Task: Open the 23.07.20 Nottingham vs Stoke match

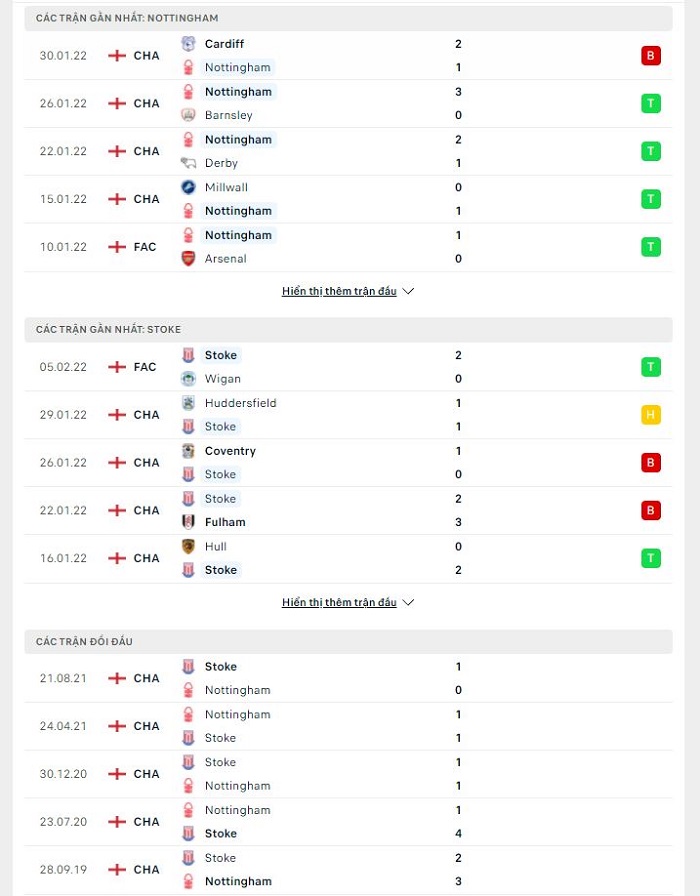Action: [x=349, y=822]
